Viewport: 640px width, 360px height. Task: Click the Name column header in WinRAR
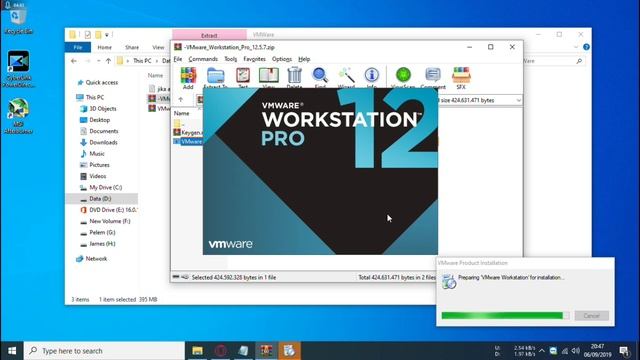[x=182, y=113]
